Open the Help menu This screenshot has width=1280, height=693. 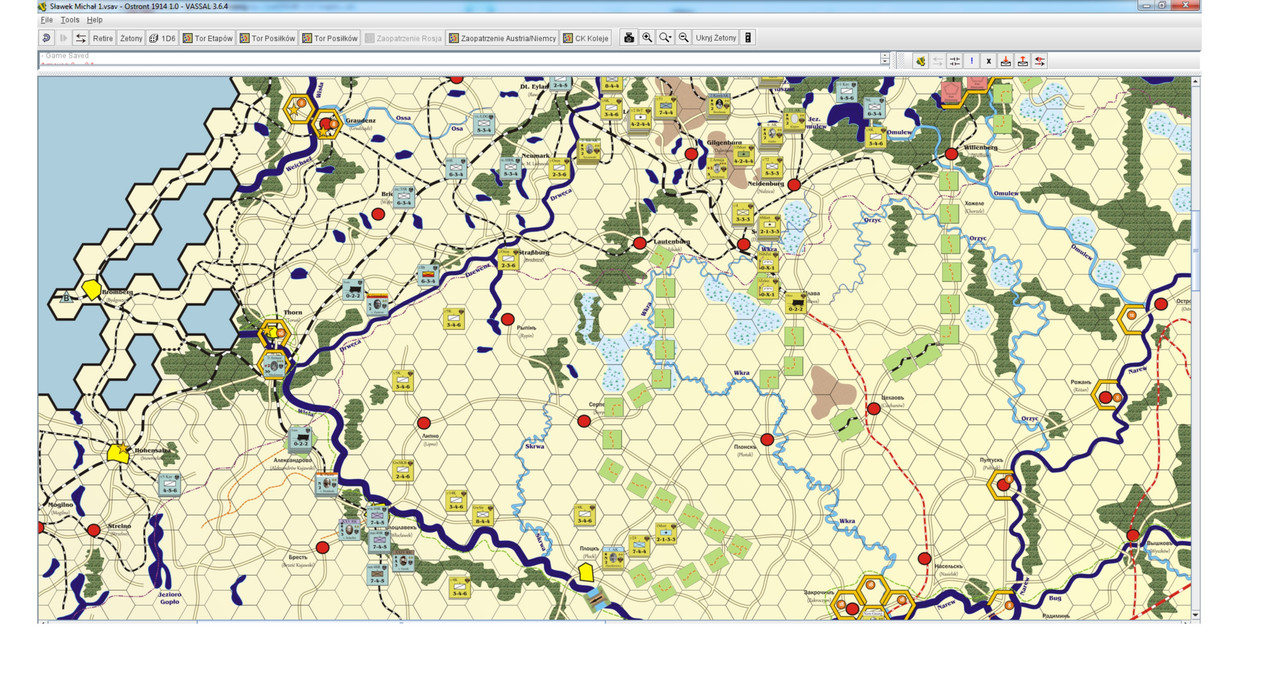95,20
